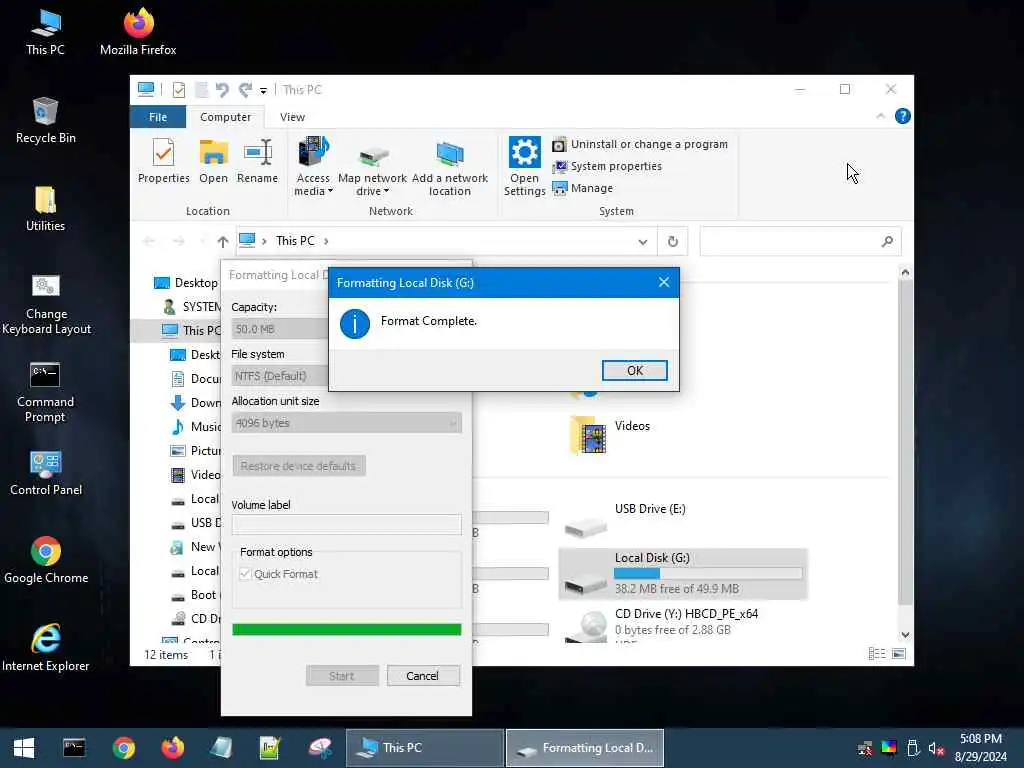The height and width of the screenshot is (768, 1024).
Task: Switch to This PC taskbar button
Action: point(424,748)
